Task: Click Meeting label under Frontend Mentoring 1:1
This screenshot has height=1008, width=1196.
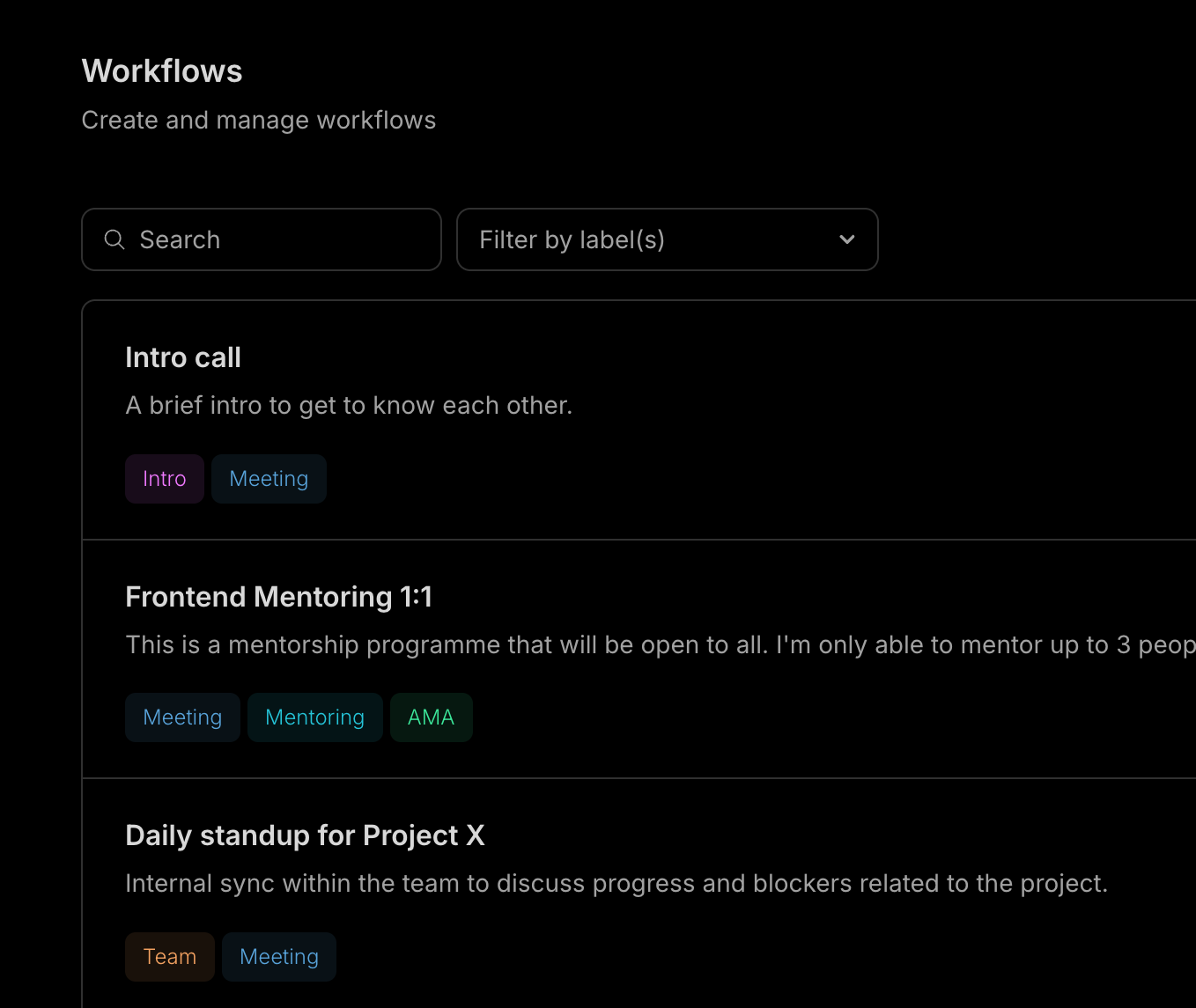Action: click(x=182, y=717)
